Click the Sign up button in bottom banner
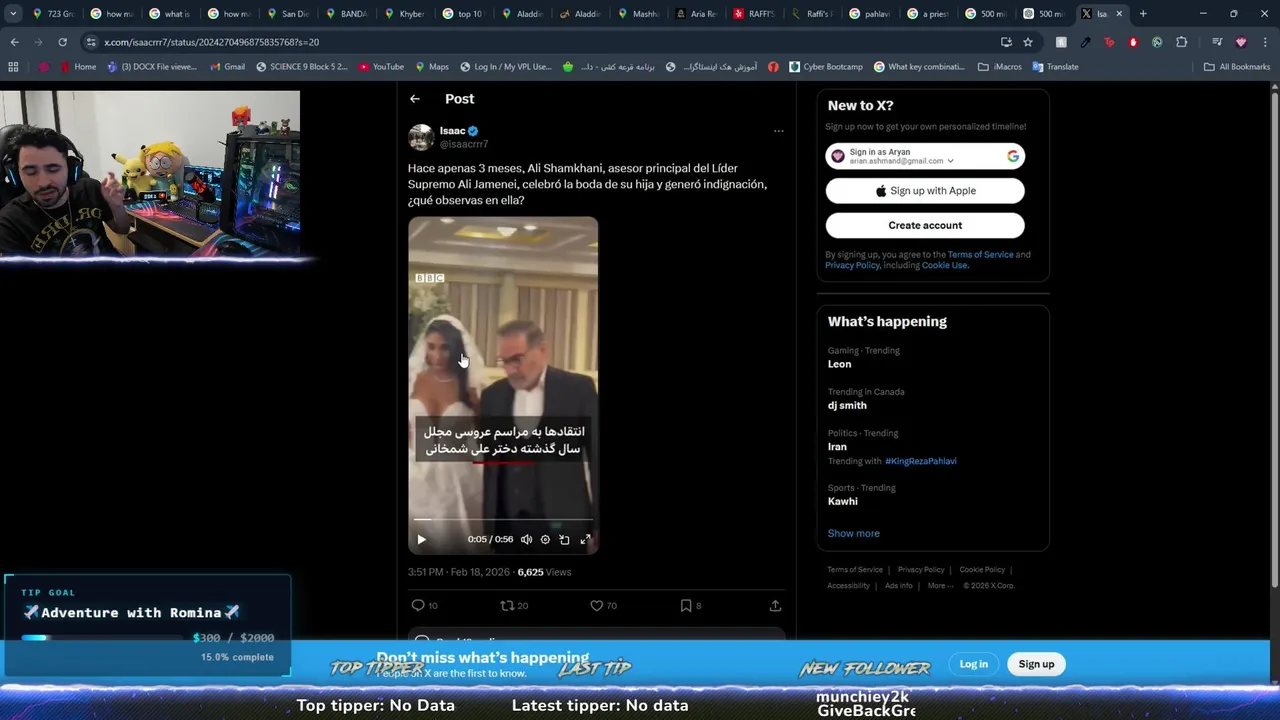This screenshot has height=720, width=1280. coord(1036,664)
